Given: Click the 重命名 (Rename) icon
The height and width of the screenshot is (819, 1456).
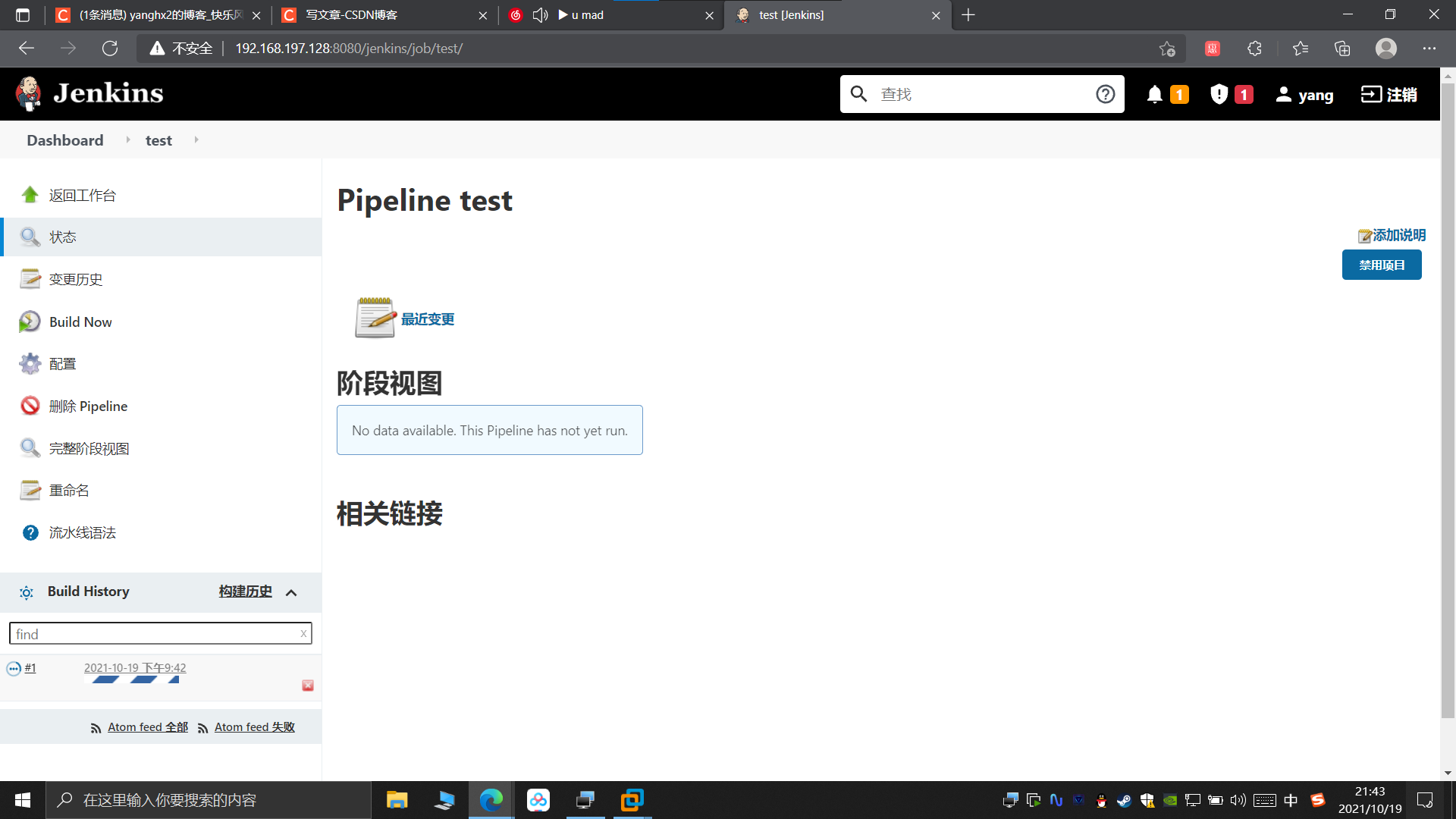Looking at the screenshot, I should [30, 490].
